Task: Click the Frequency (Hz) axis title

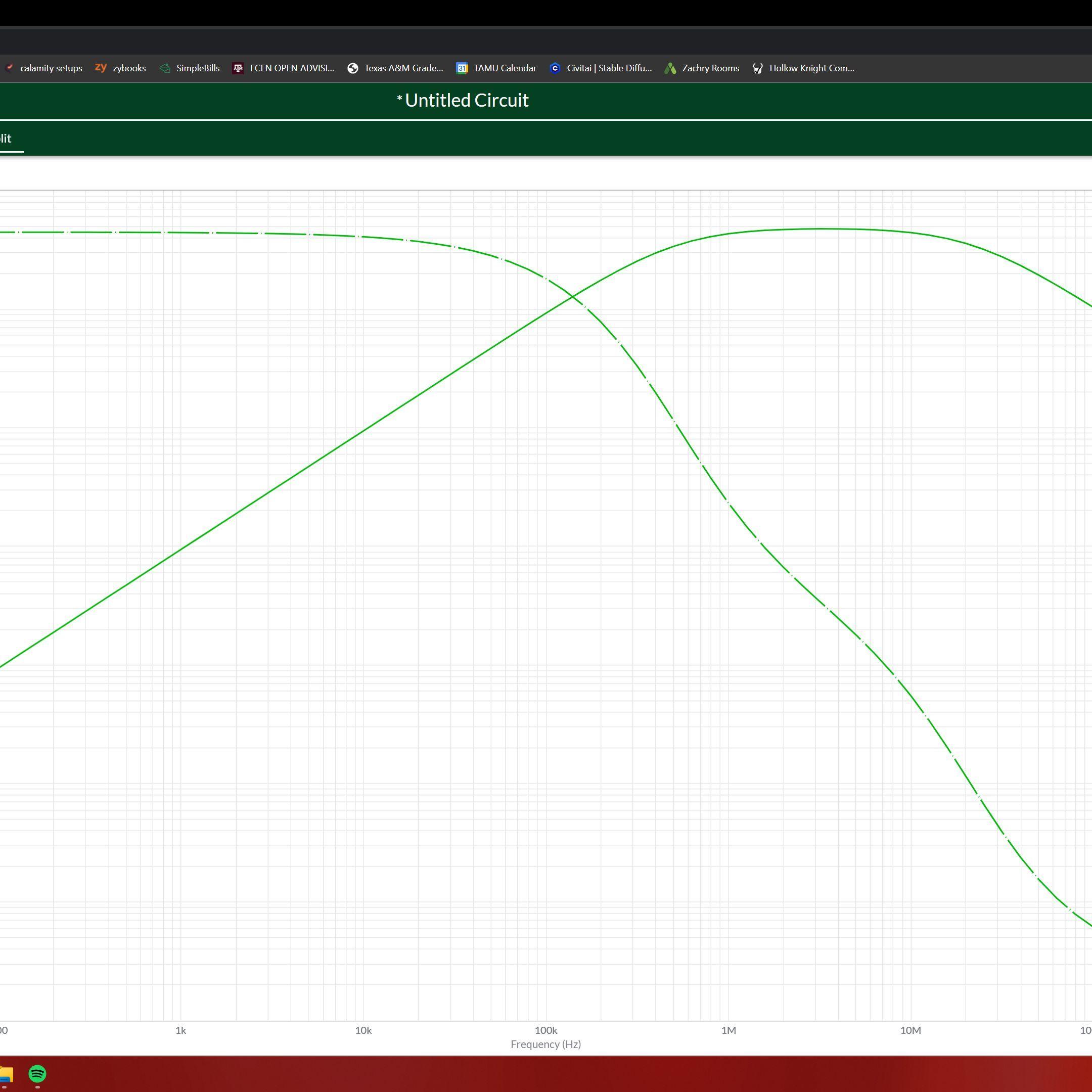Action: (x=545, y=1044)
